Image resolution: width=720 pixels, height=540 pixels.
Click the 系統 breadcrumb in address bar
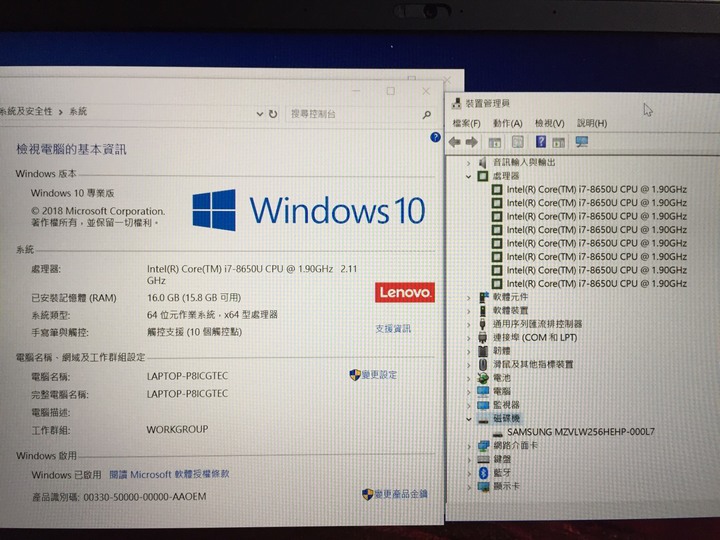(78, 111)
